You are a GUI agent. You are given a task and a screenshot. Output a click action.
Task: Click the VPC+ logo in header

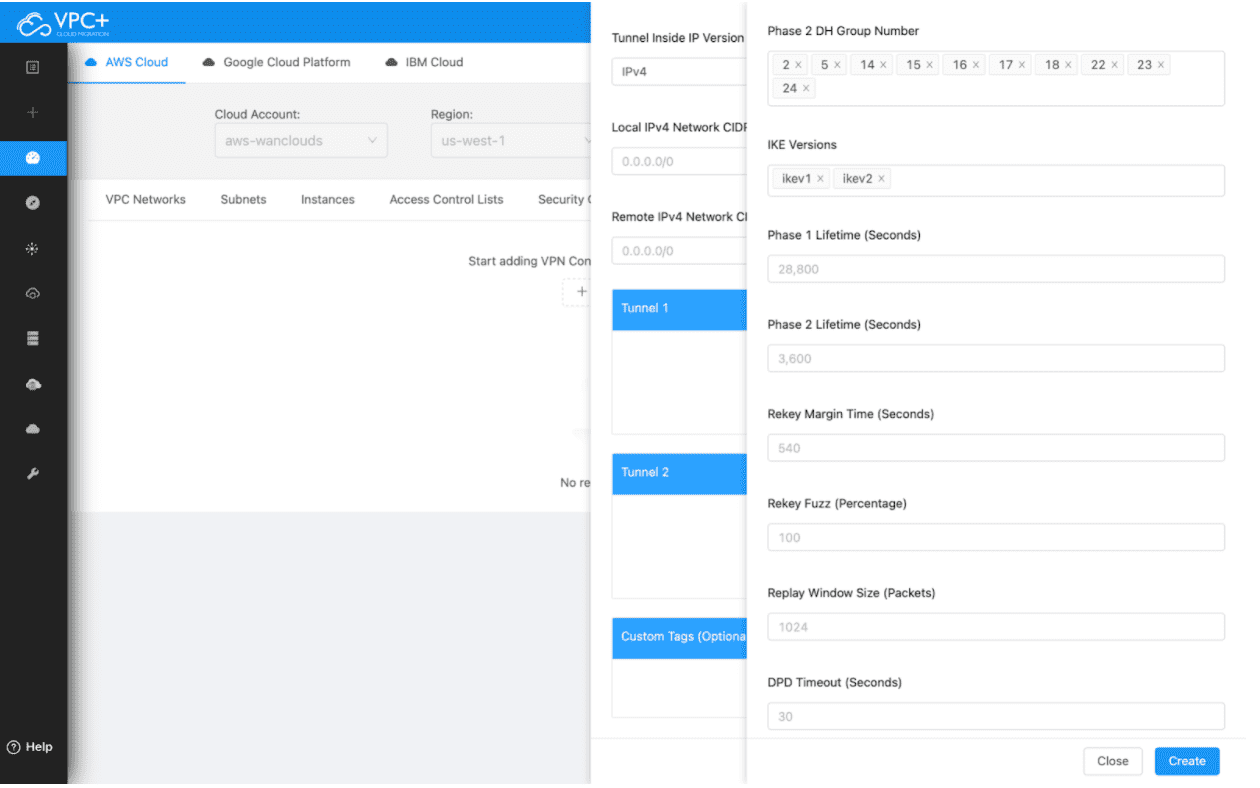coord(64,22)
